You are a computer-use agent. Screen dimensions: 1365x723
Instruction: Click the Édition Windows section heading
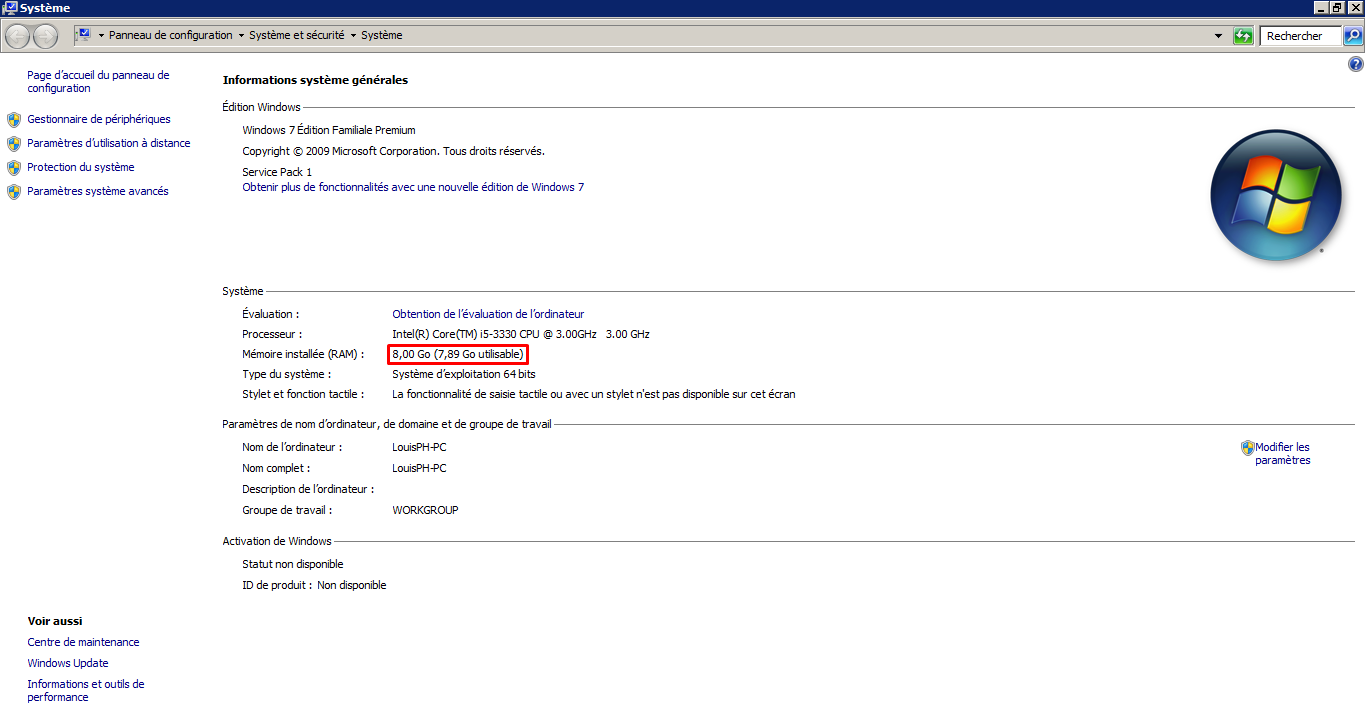[x=261, y=107]
